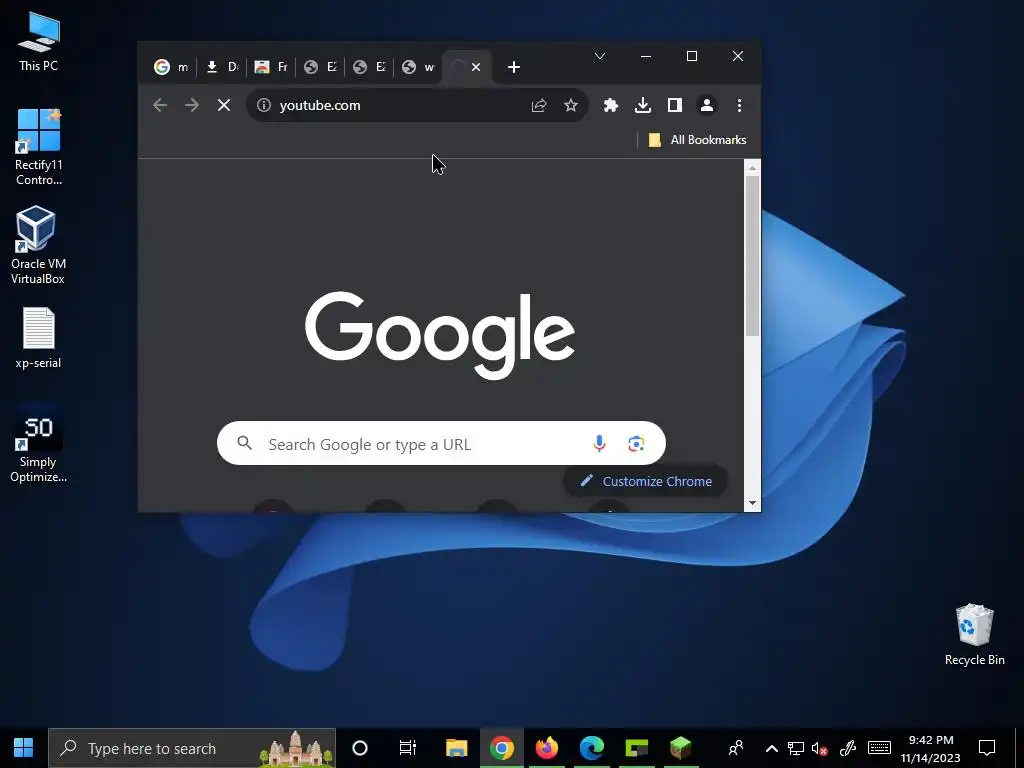This screenshot has width=1024, height=768.
Task: Click the muted volume icon
Action: pos(820,748)
